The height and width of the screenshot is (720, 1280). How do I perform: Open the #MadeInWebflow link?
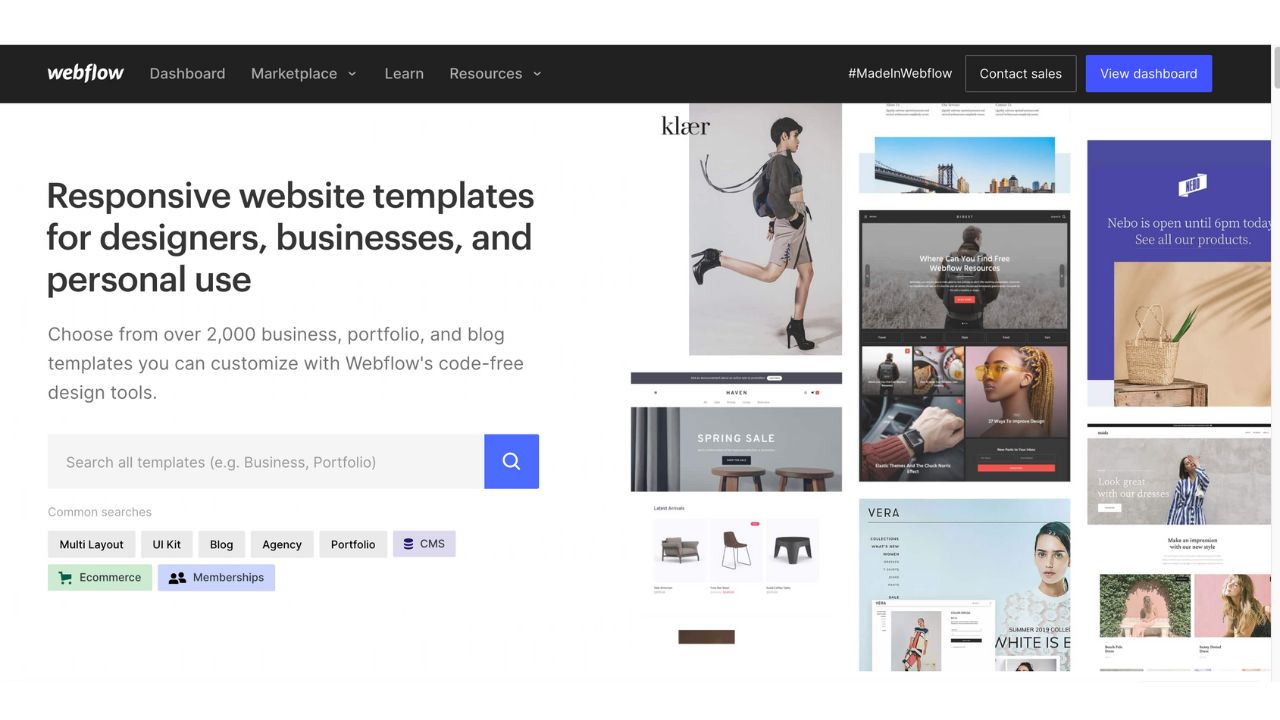click(899, 73)
